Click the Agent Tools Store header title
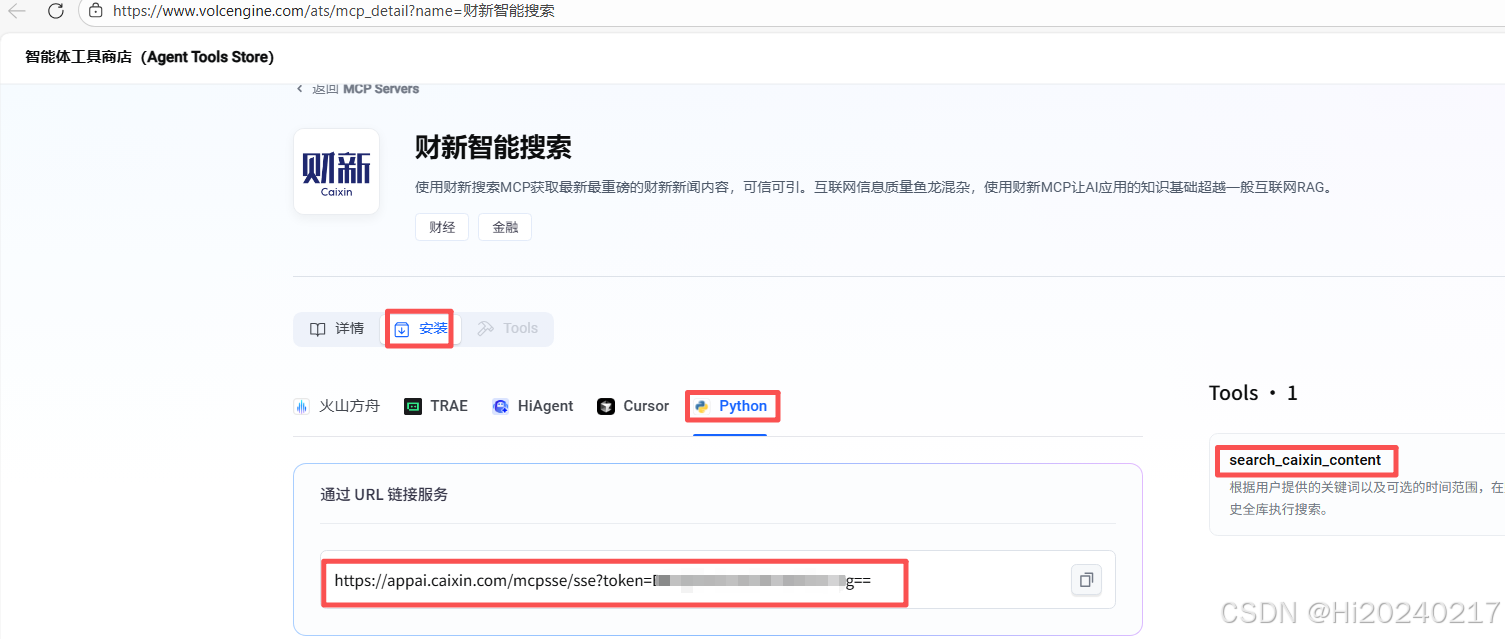Viewport: 1505px width, 639px height. [x=149, y=57]
